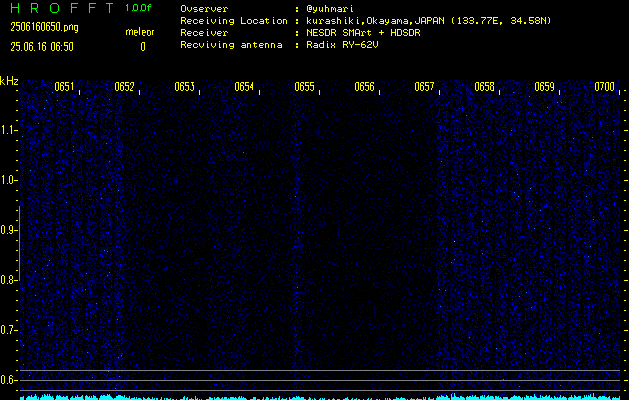Click the date stamp 25.06.16 06:50

point(42,47)
